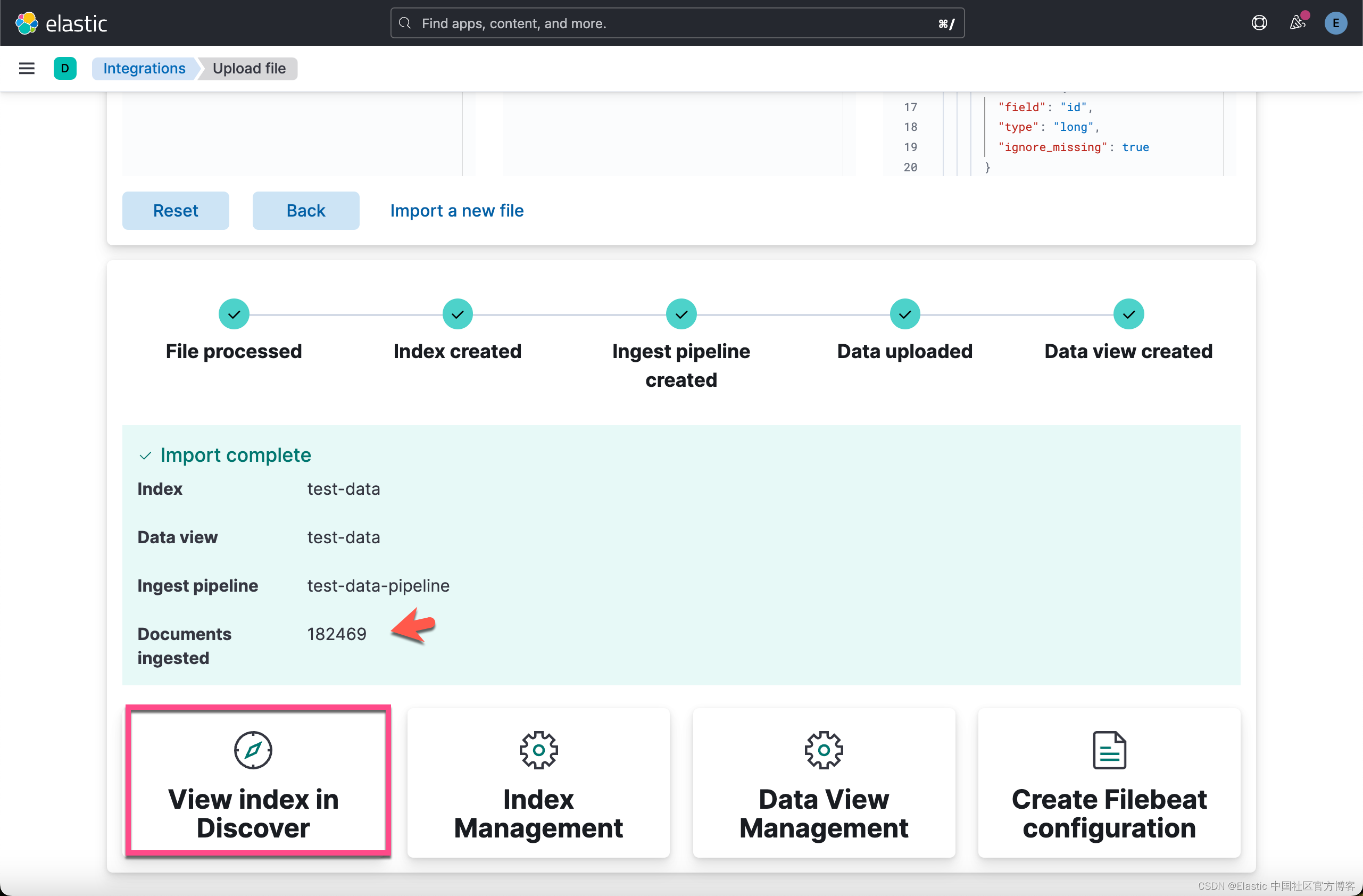The height and width of the screenshot is (896, 1363).
Task: Select the Upload file breadcrumb
Action: 249,68
